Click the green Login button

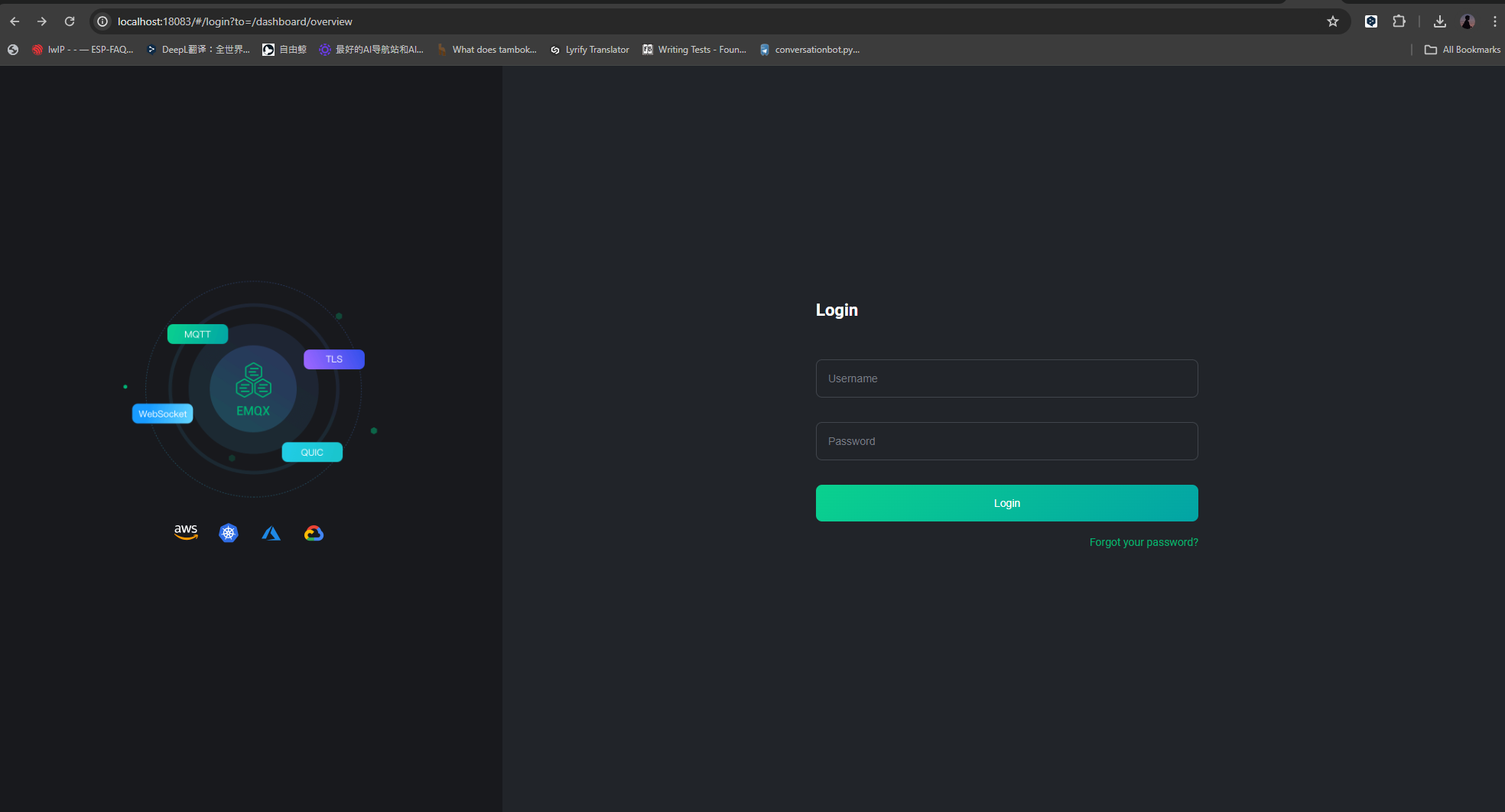(1006, 503)
